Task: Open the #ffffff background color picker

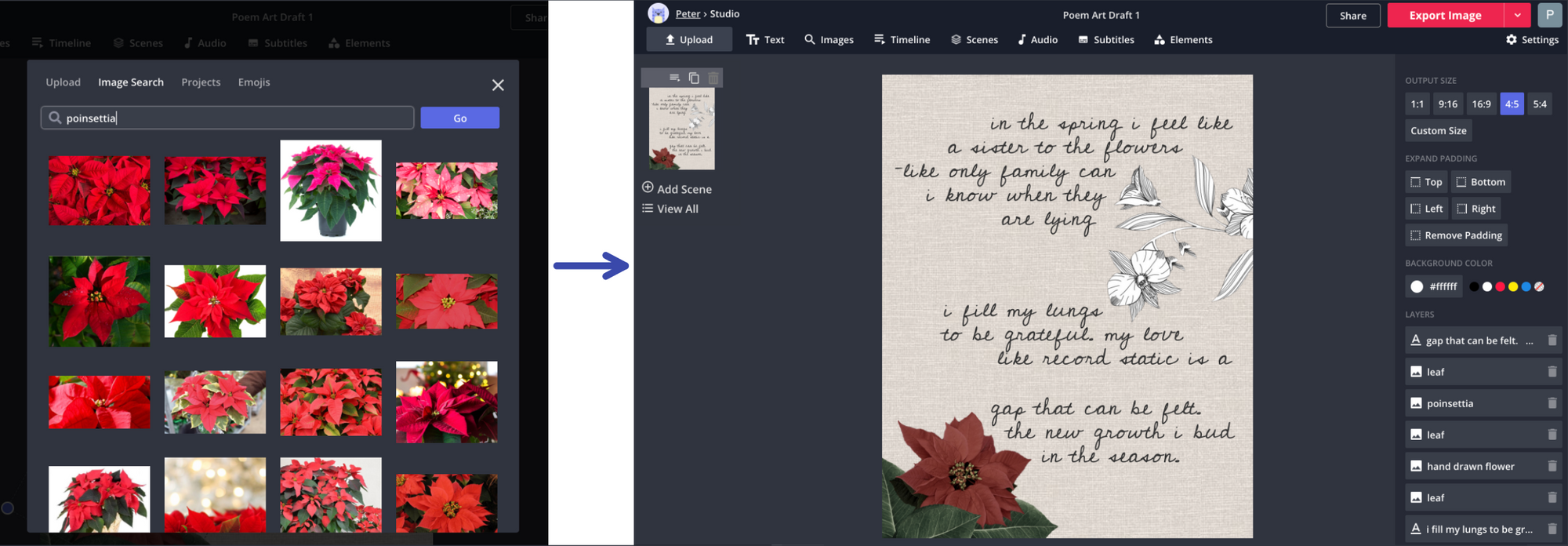Action: click(x=1434, y=287)
